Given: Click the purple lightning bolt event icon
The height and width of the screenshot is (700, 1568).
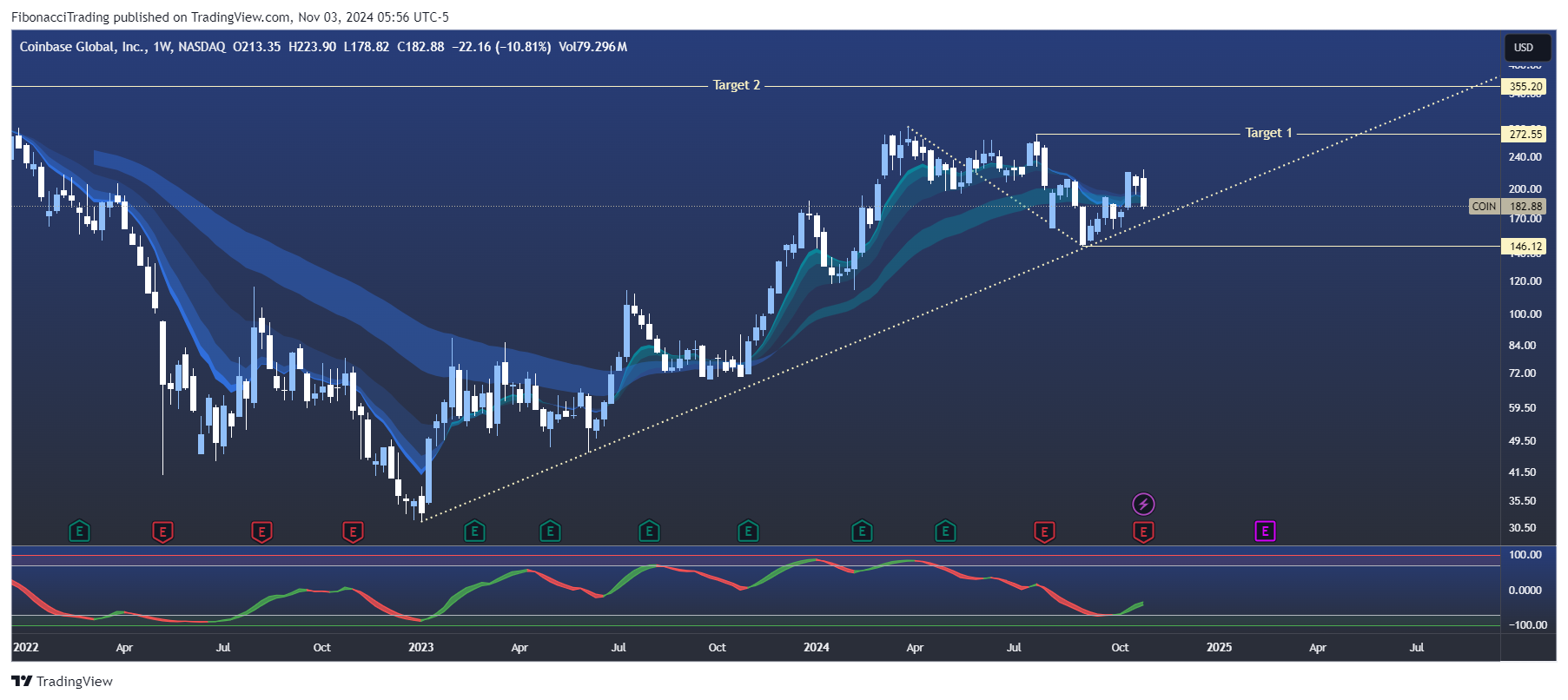Looking at the screenshot, I should click(1143, 504).
